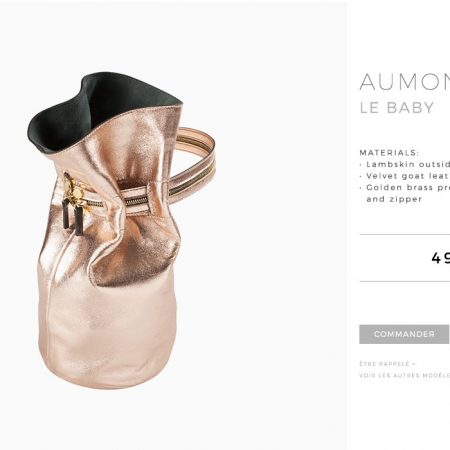
Task: Click the gold zipper pulls on the bag
Action: (77, 191)
